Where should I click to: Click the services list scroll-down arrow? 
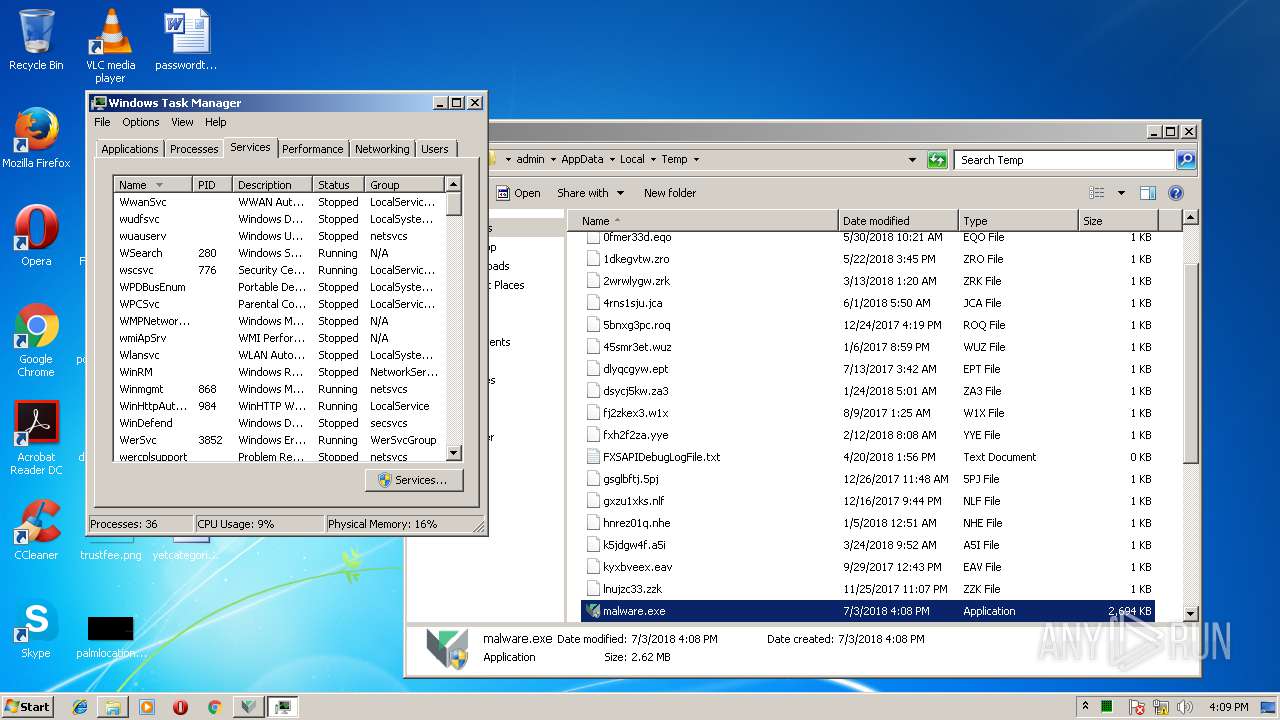pyautogui.click(x=453, y=453)
